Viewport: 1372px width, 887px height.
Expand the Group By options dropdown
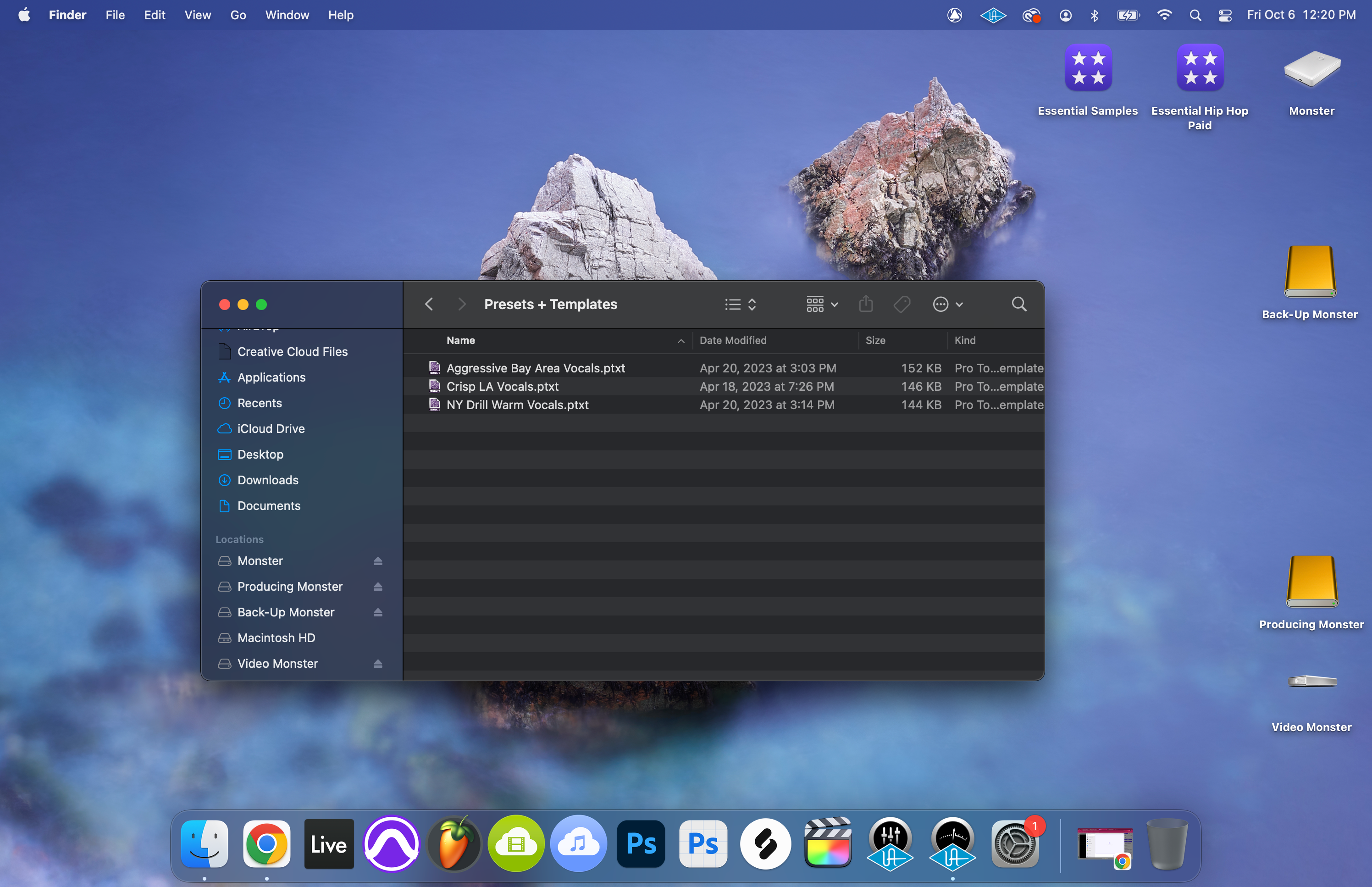[822, 304]
